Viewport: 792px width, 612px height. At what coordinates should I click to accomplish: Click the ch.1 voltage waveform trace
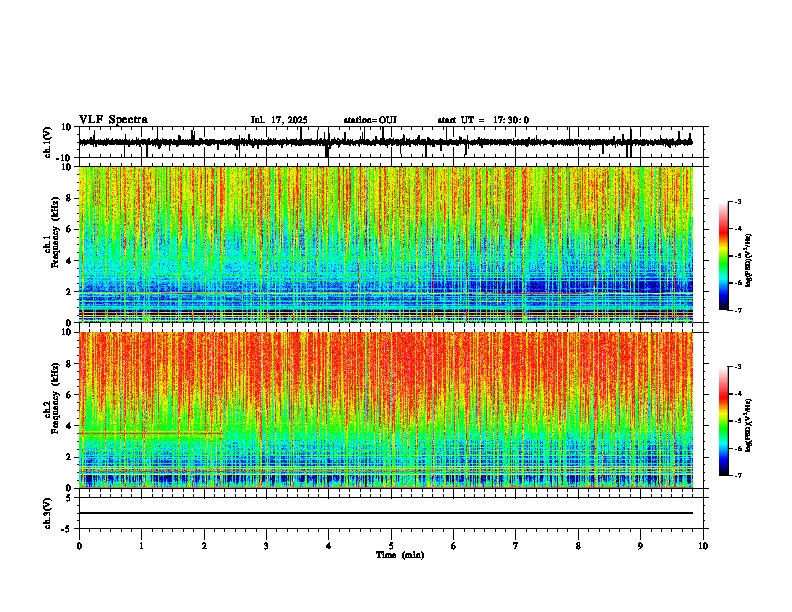tap(385, 142)
